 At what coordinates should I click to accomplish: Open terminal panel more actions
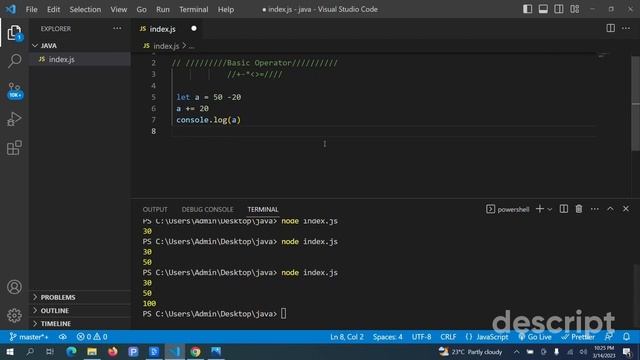click(x=595, y=209)
